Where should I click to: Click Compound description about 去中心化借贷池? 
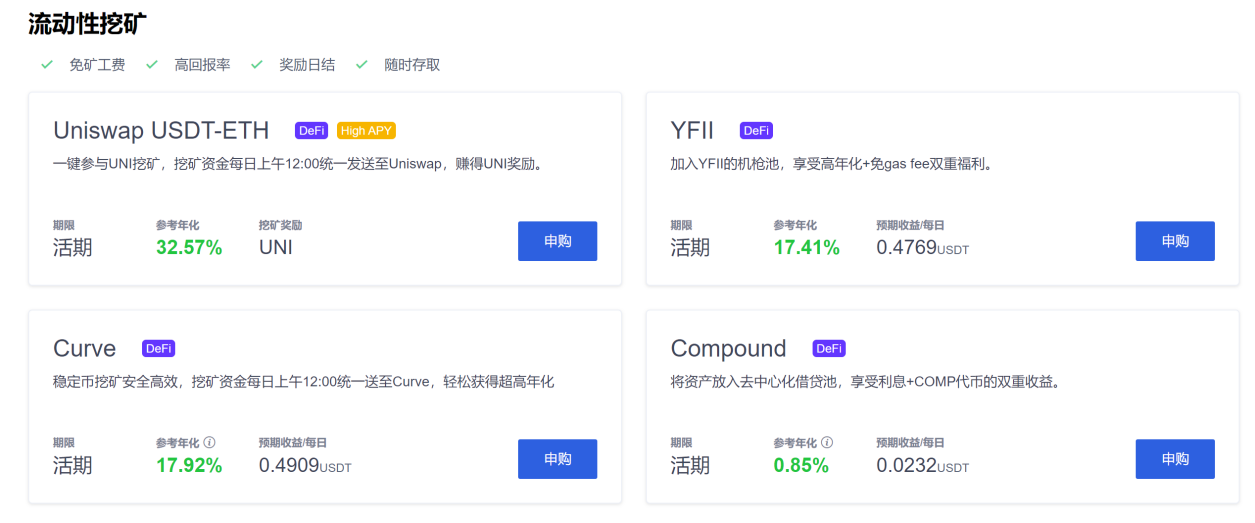coord(867,381)
